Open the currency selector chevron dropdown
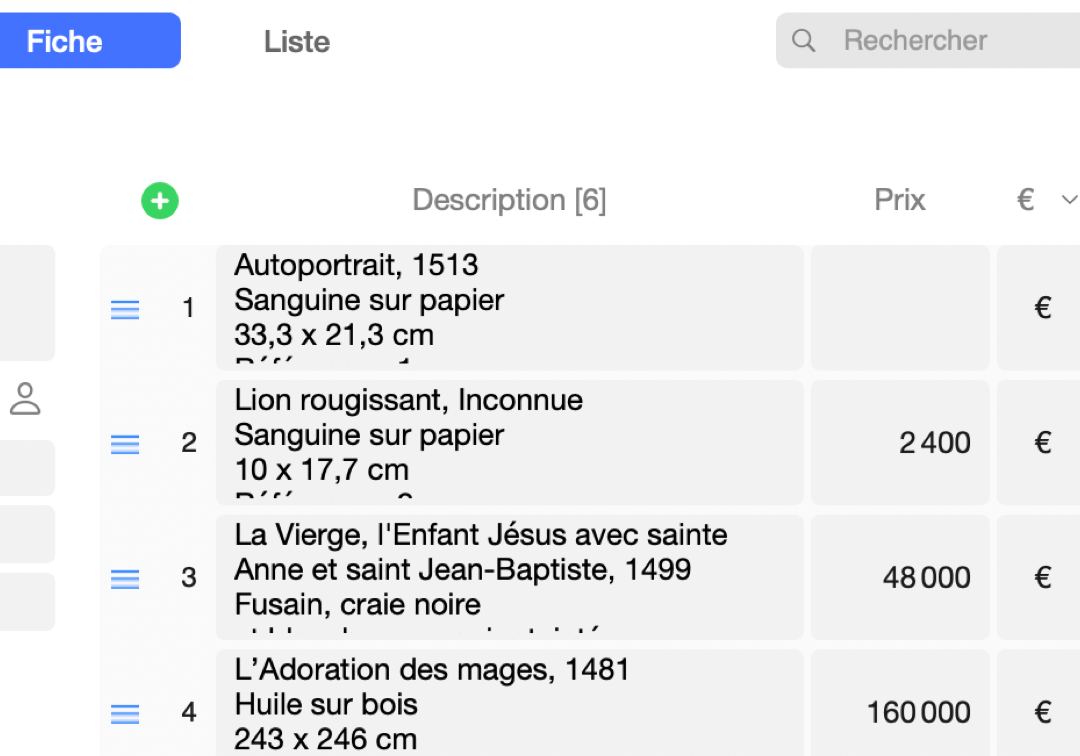The image size is (1080, 756). (x=1069, y=199)
